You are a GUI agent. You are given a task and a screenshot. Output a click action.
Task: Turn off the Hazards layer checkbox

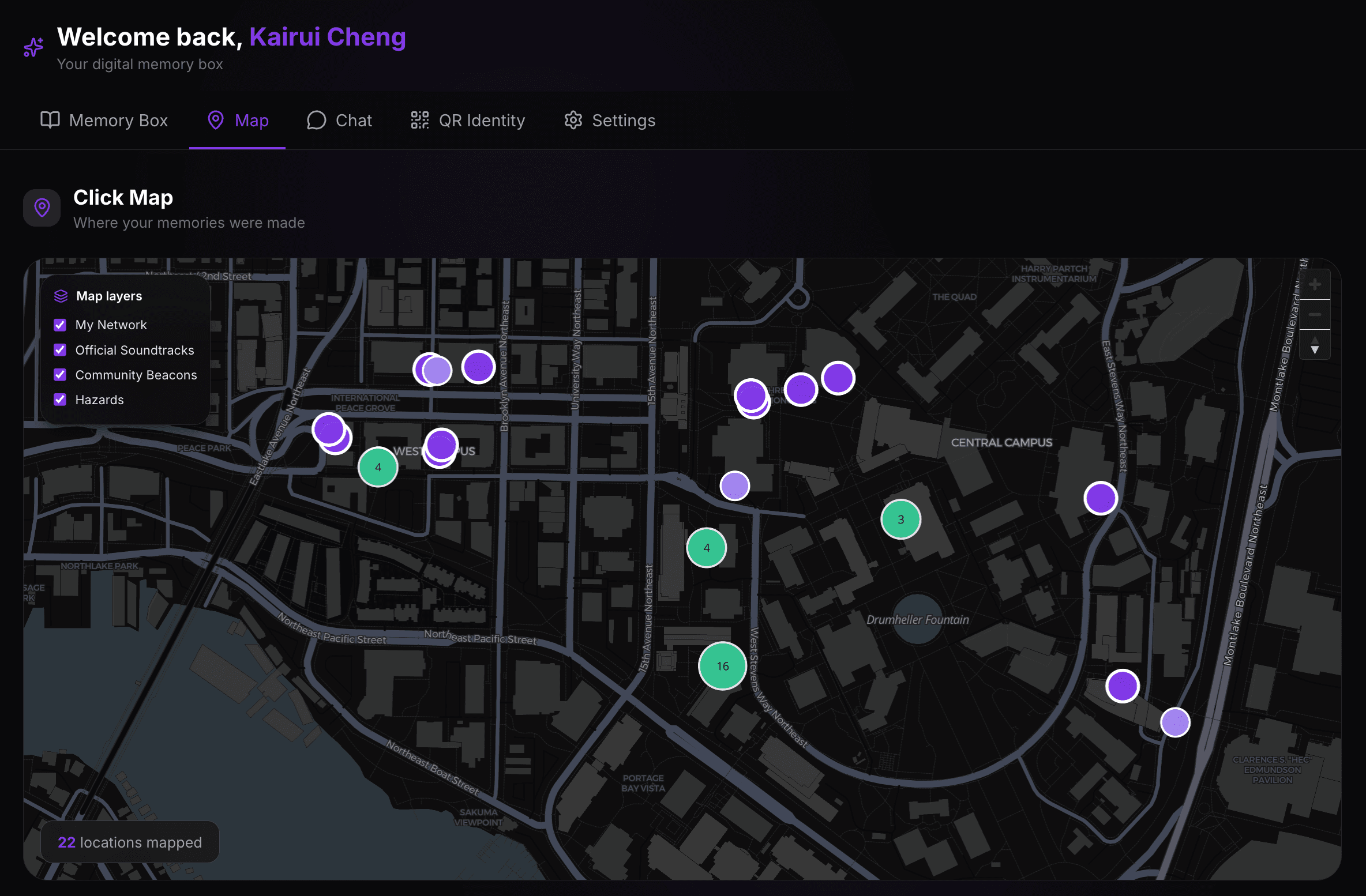(60, 400)
